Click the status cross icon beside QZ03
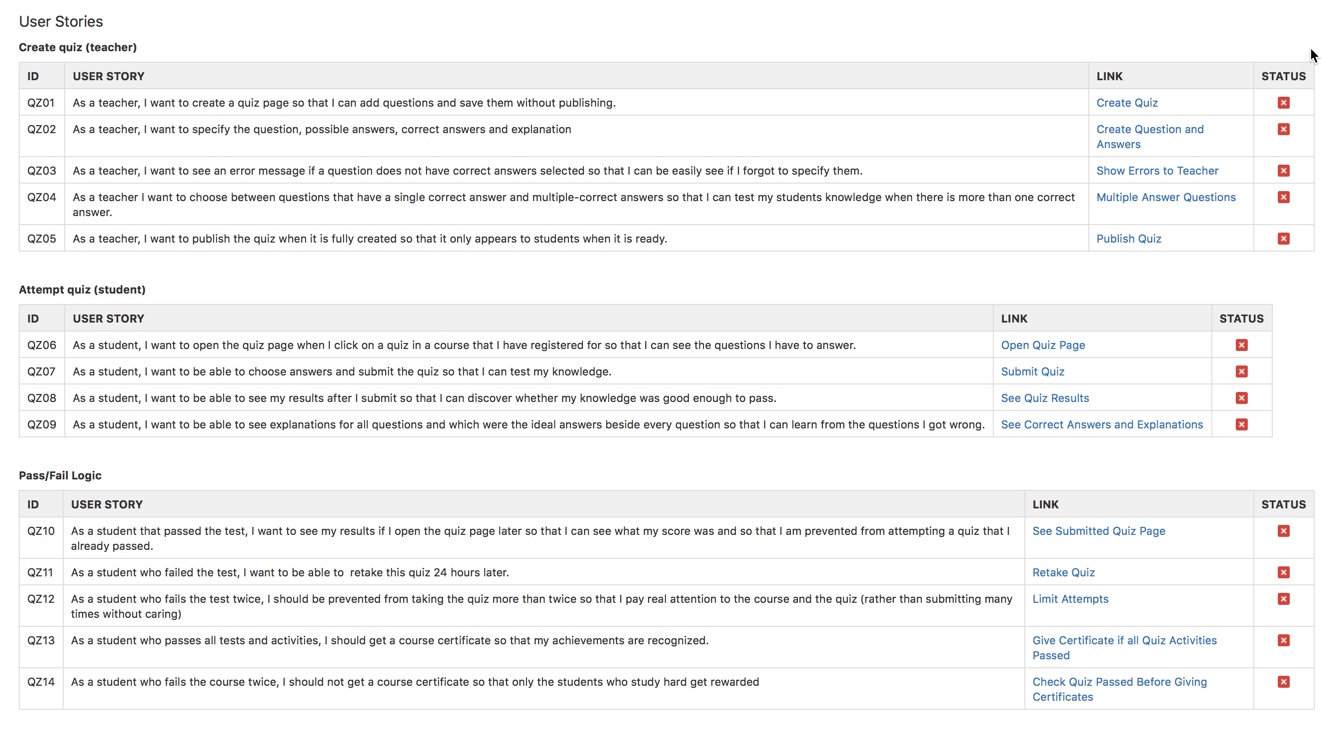This screenshot has width=1324, height=730. 1283,170
